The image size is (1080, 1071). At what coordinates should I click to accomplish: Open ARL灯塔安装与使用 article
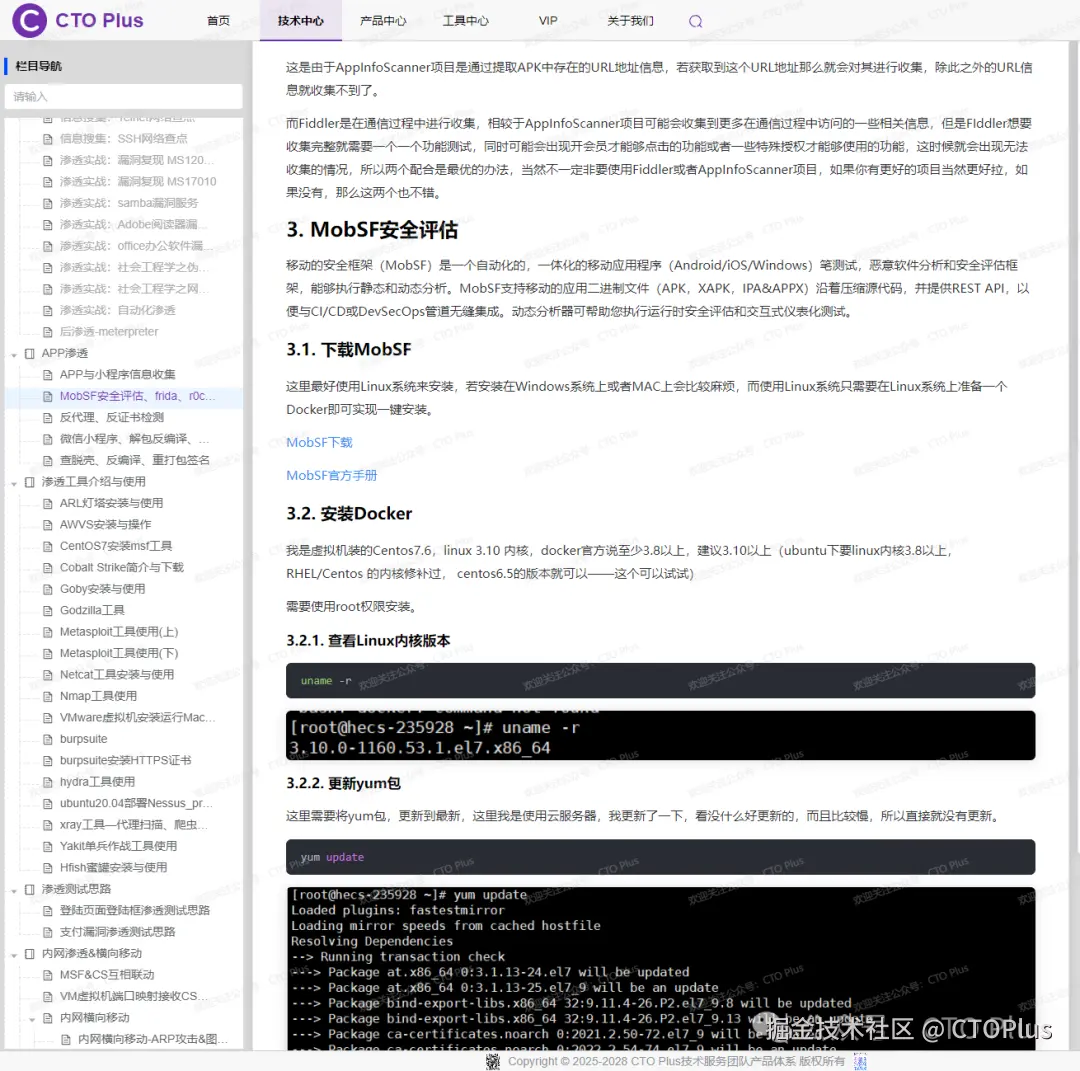(111, 503)
